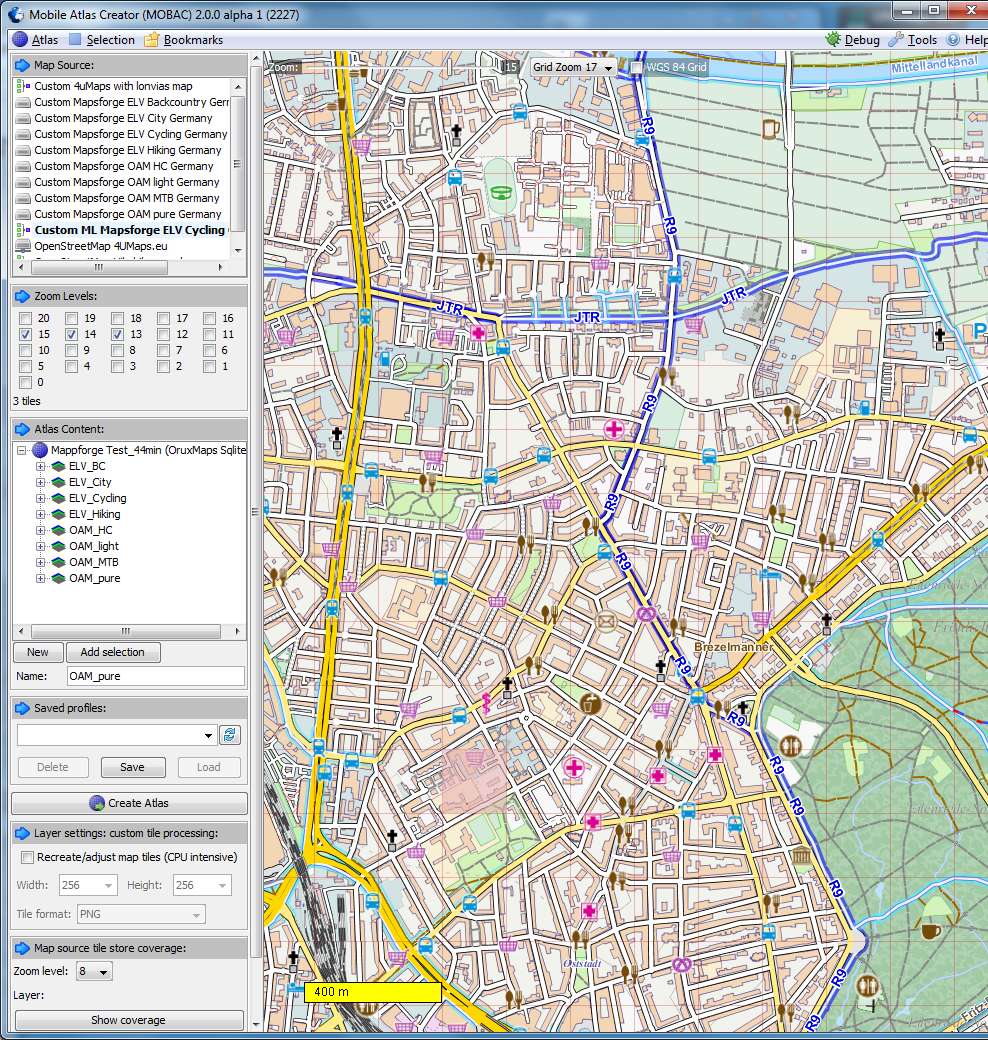Tick Recreate/adjust map tiles checkbox

pos(27,857)
